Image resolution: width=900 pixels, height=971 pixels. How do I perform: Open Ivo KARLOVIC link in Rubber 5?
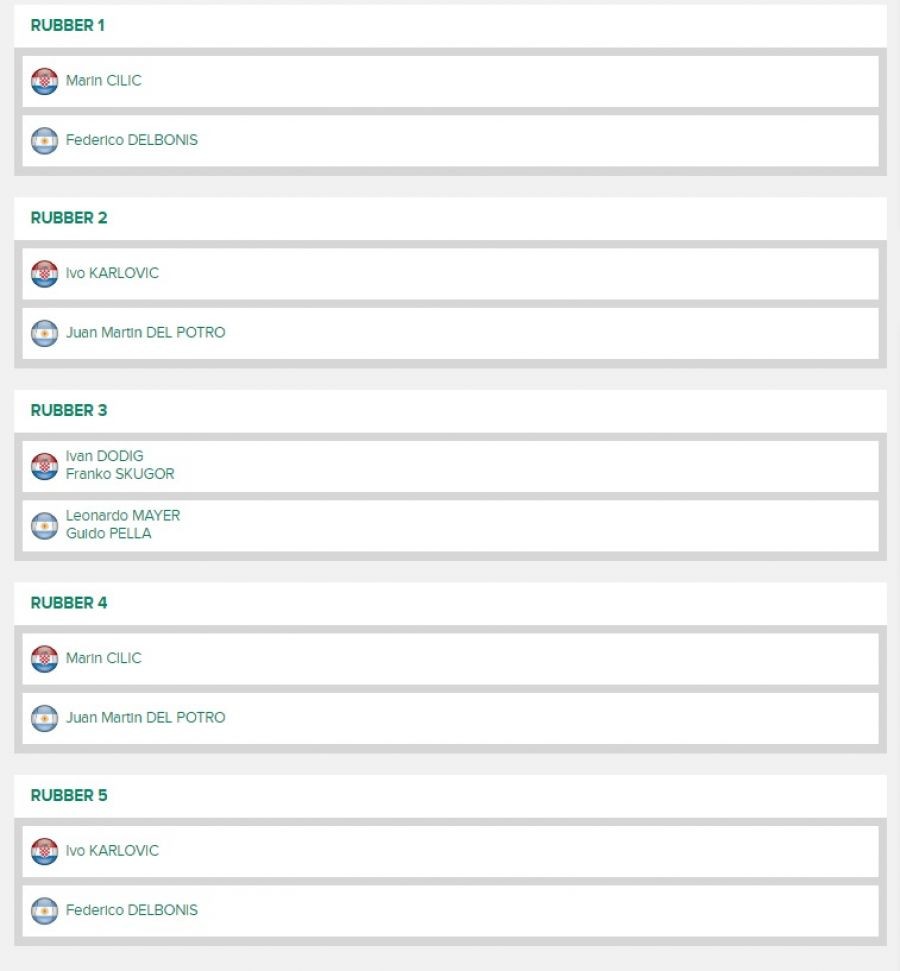(112, 851)
